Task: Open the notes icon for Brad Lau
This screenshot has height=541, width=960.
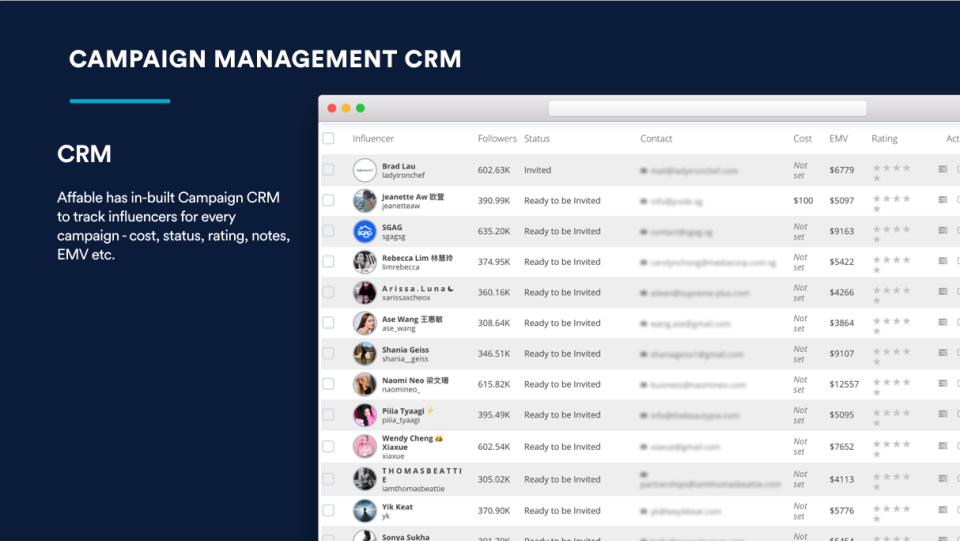Action: pyautogui.click(x=943, y=169)
